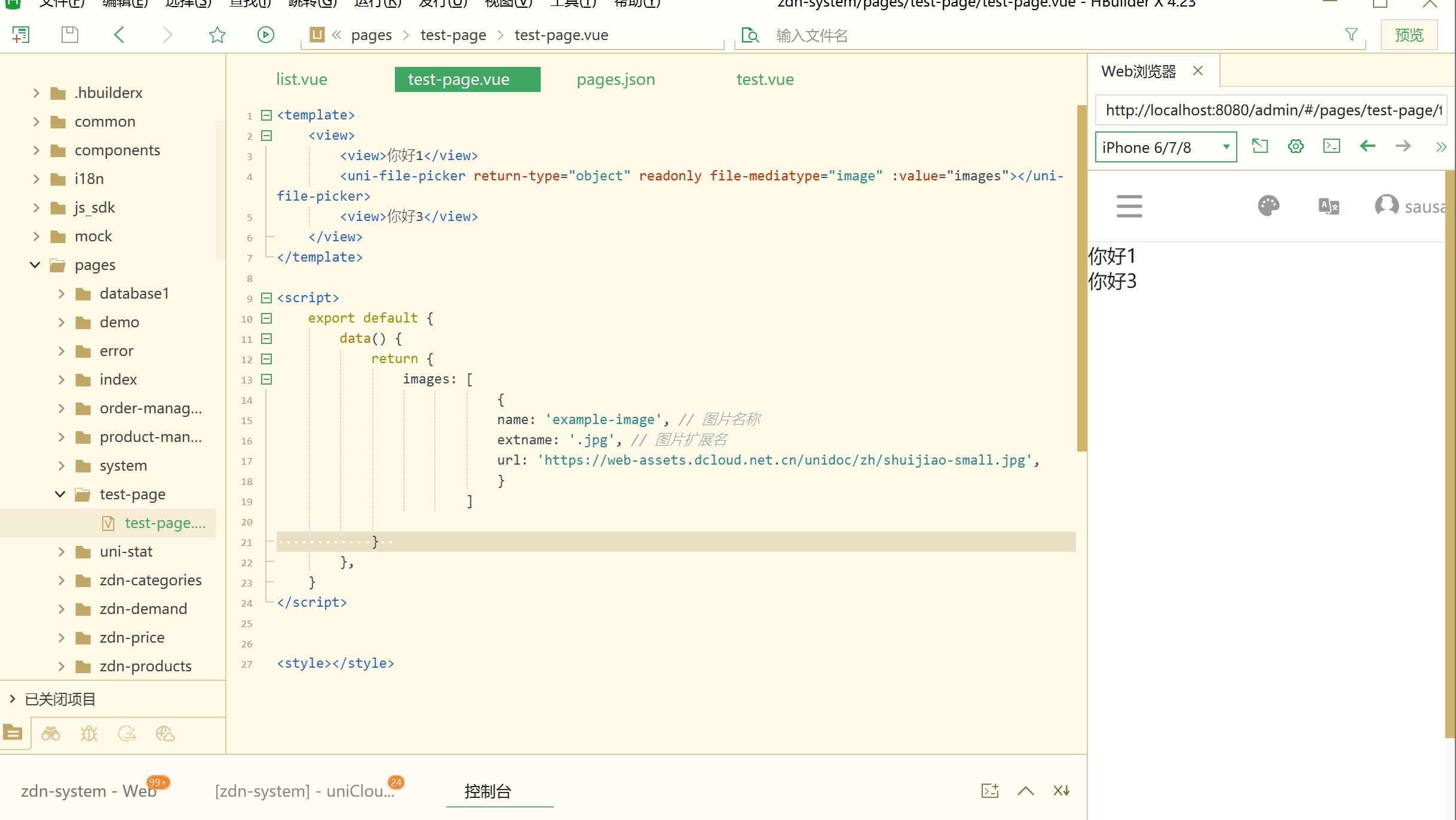
Task: Click the run play icon in toolbar
Action: pyautogui.click(x=265, y=35)
